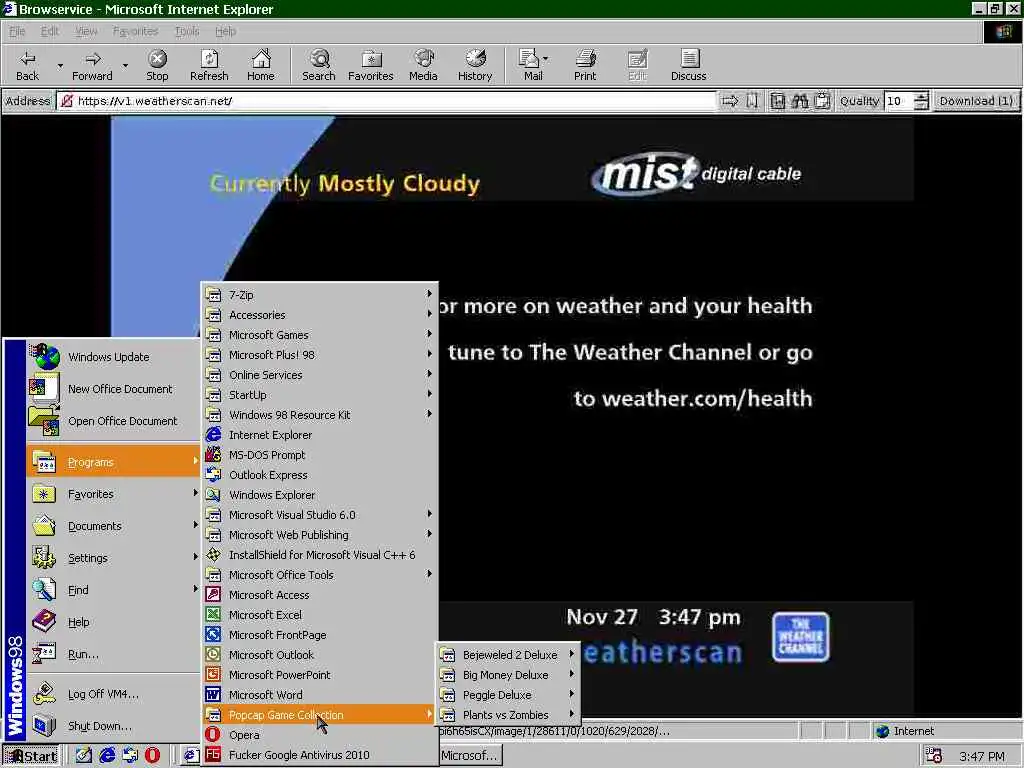Image resolution: width=1024 pixels, height=768 pixels.
Task: Open the Forward button history dropdown arrow
Action: [125, 65]
